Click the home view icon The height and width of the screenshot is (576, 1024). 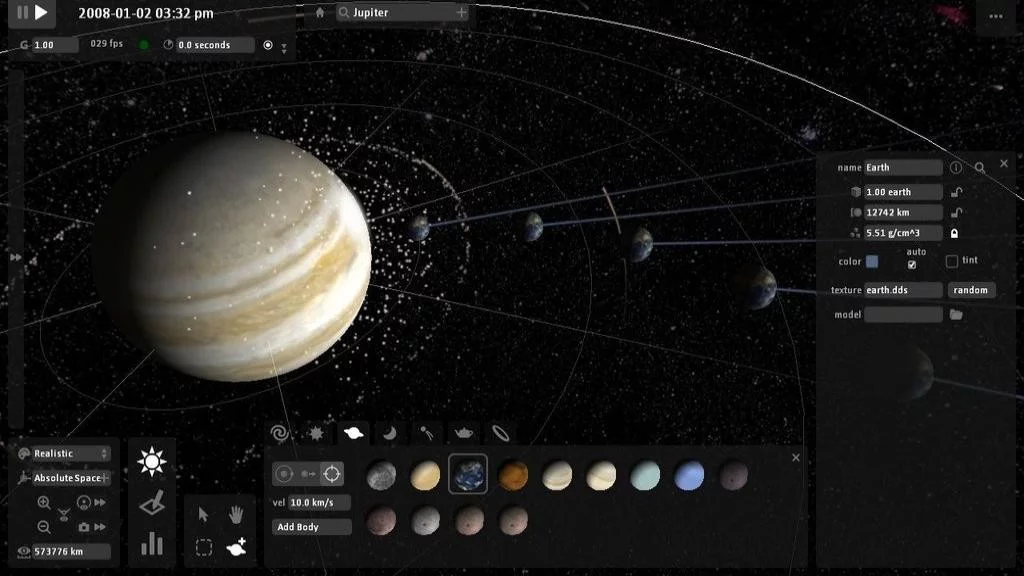pyautogui.click(x=320, y=12)
